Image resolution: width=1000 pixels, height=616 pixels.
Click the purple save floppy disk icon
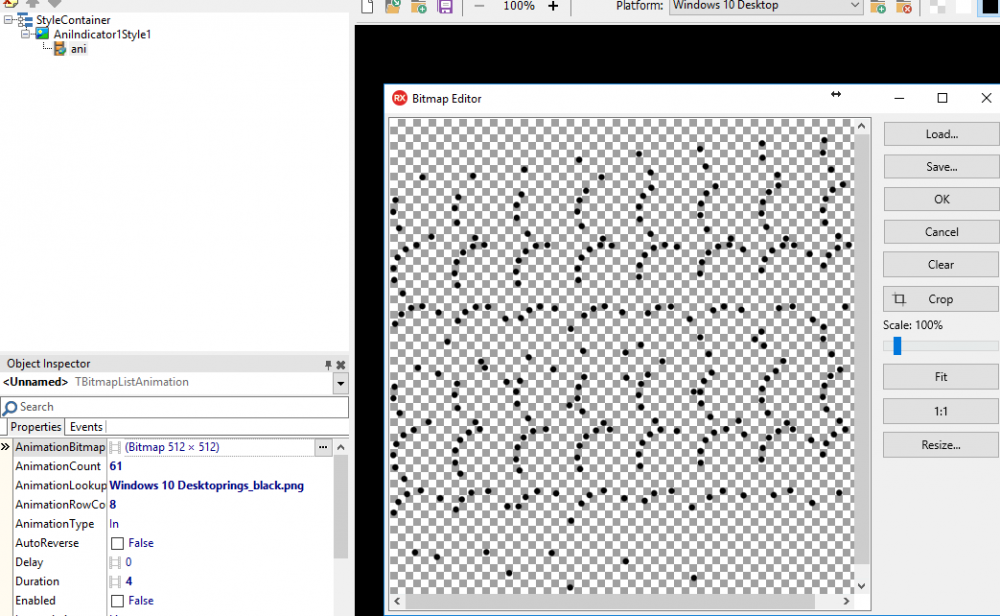[445, 6]
